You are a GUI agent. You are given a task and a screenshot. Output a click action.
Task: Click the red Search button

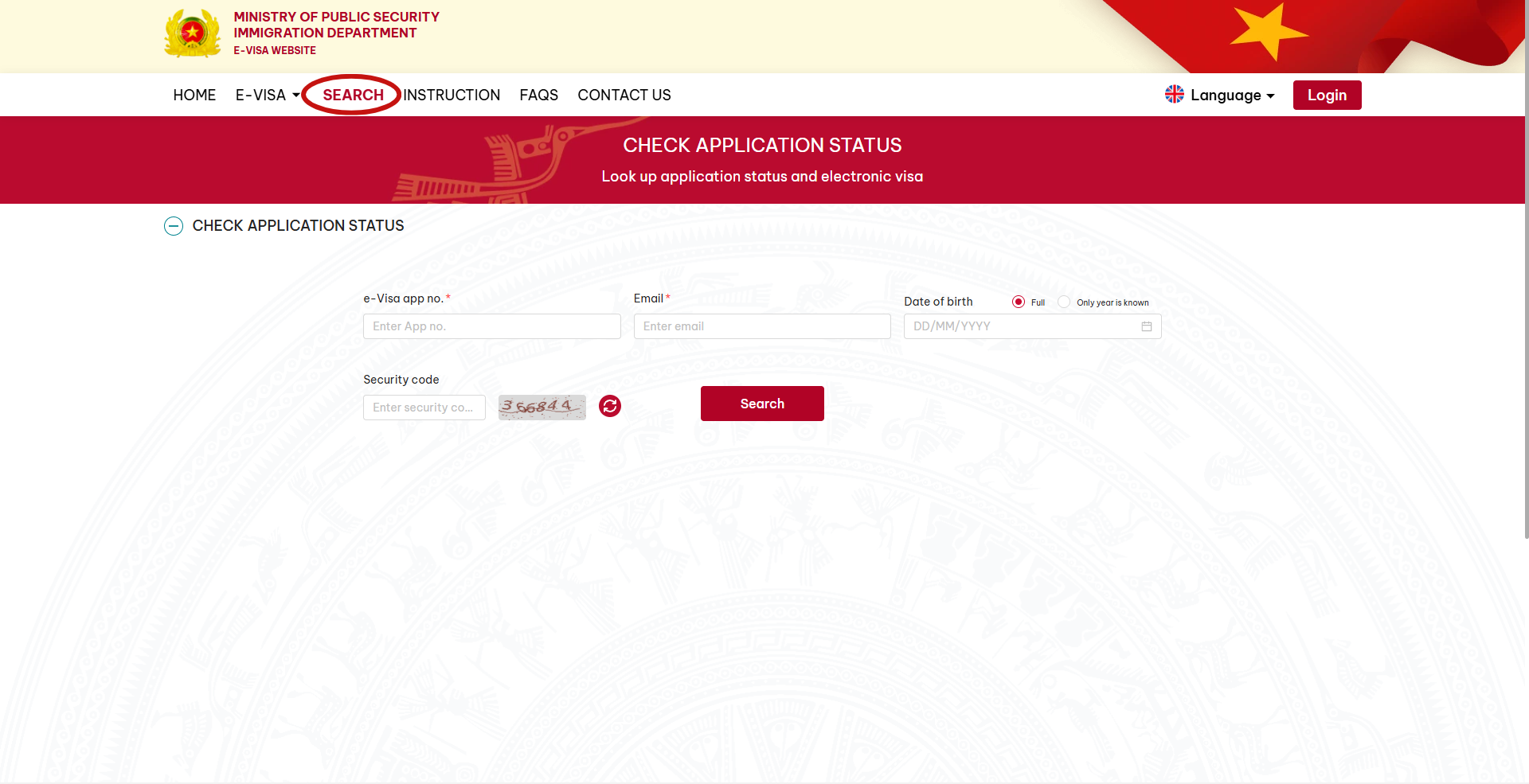point(762,404)
